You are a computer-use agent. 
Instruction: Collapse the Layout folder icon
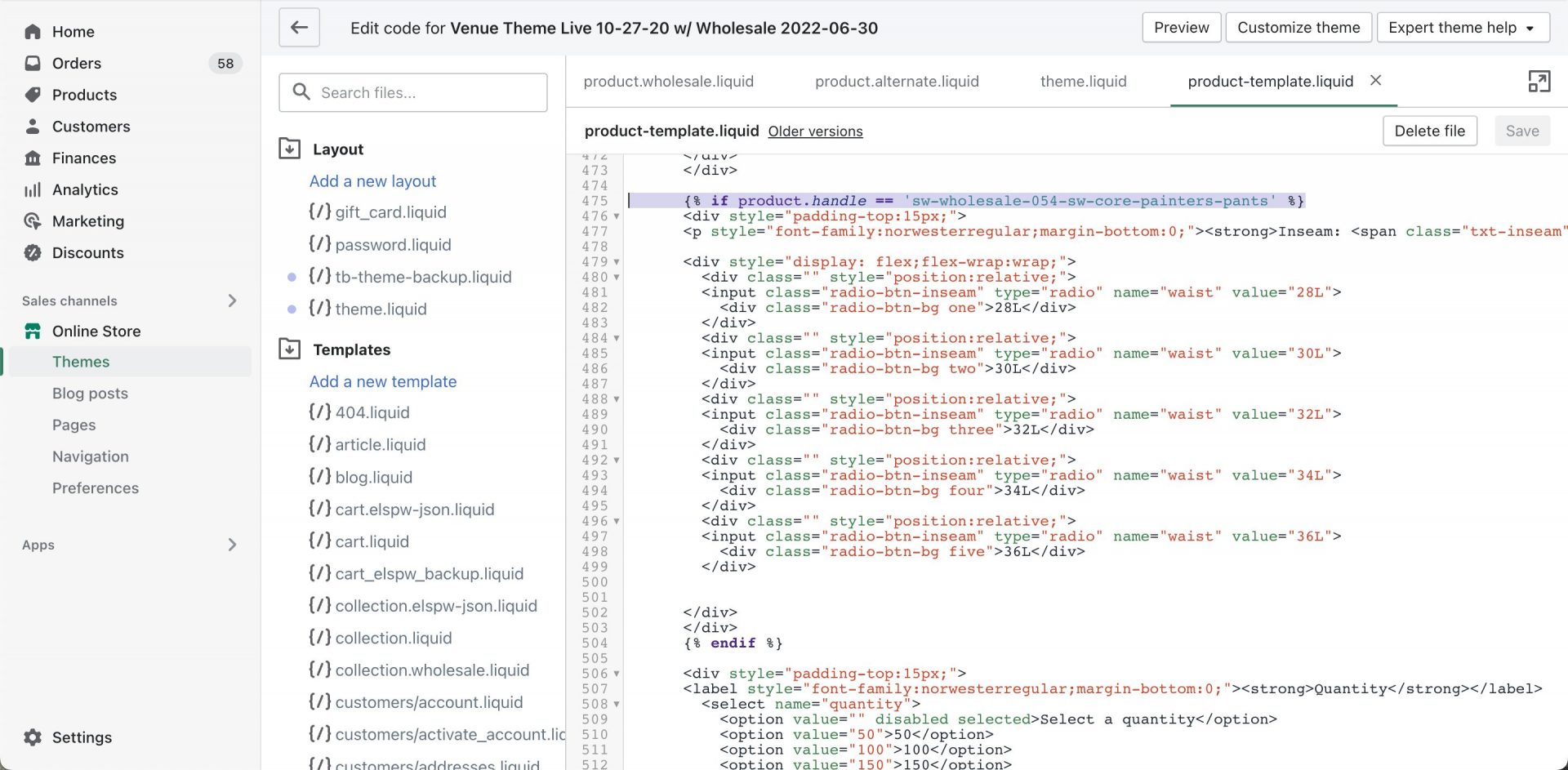(290, 149)
